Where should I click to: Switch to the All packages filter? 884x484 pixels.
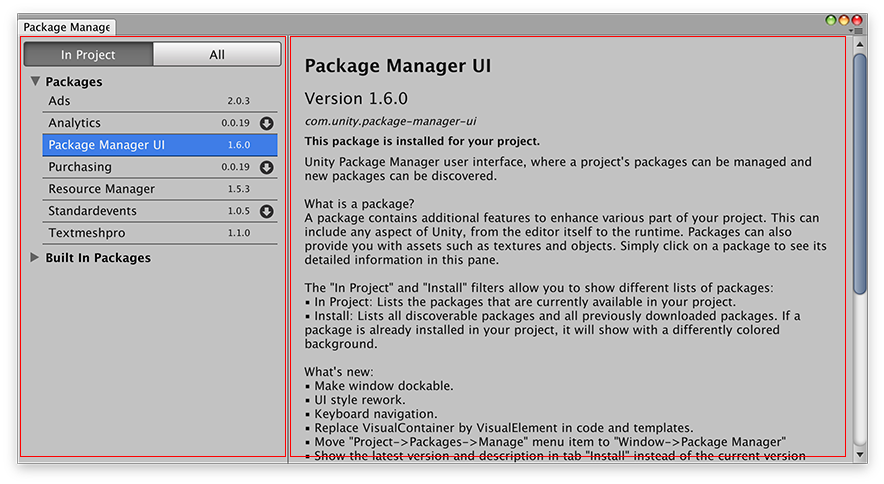217,55
